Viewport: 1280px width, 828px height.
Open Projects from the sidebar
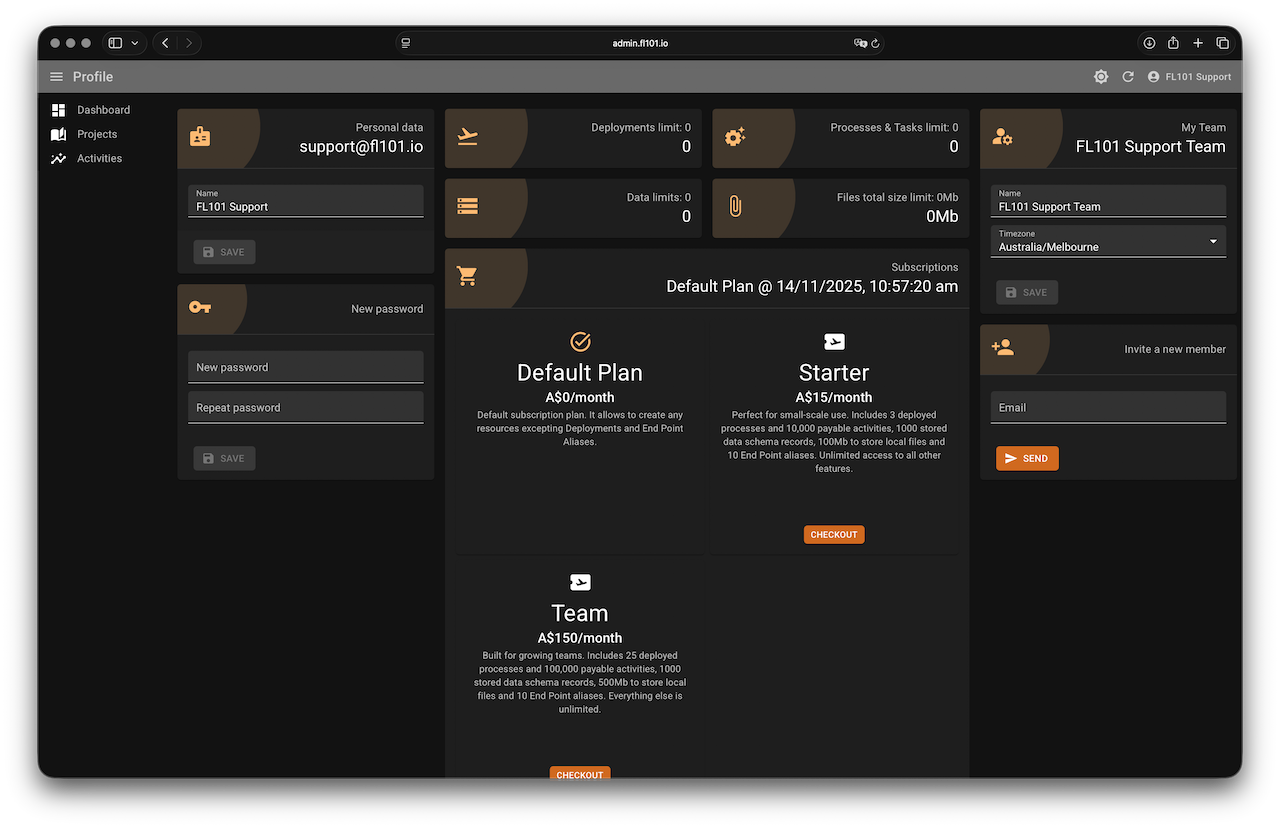97,134
